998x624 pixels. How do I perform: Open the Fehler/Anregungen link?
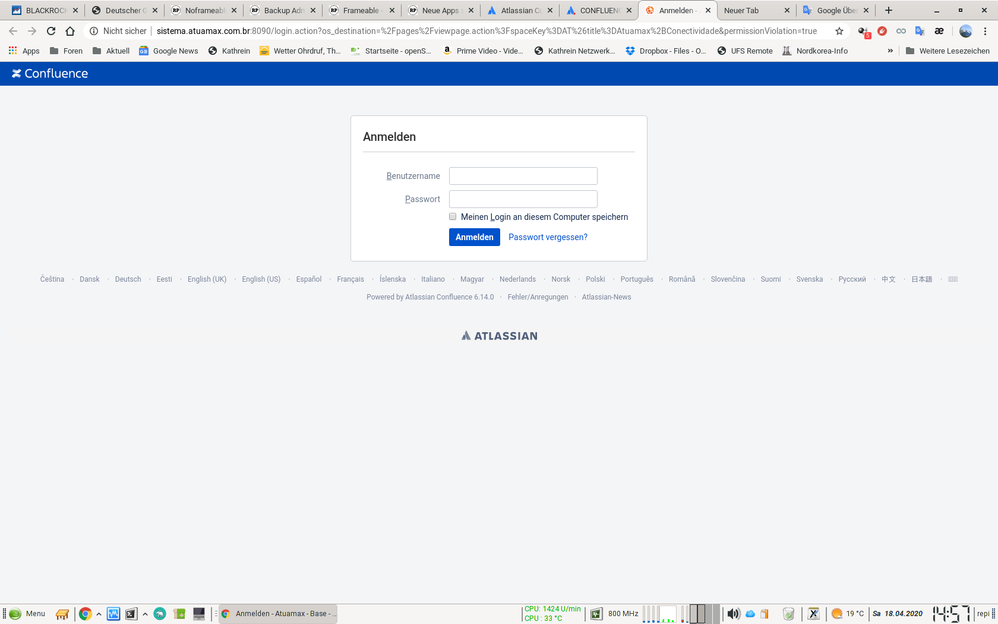point(538,297)
